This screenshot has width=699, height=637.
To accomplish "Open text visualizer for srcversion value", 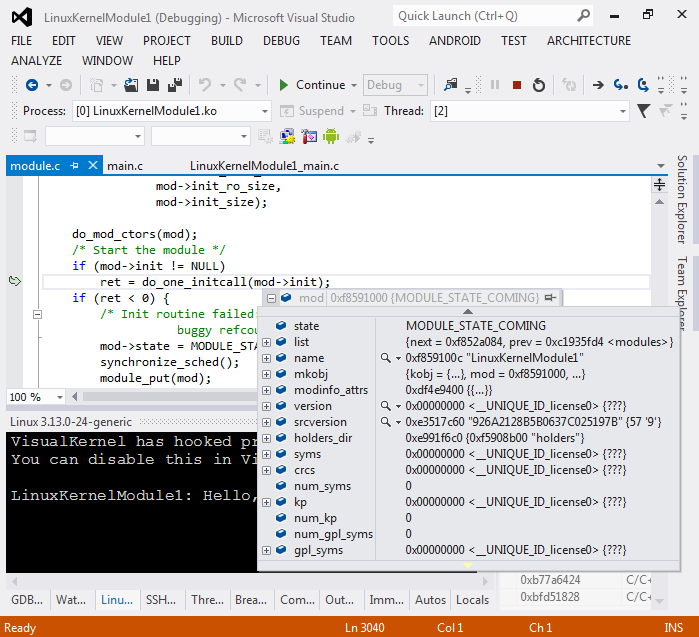I will (x=386, y=422).
